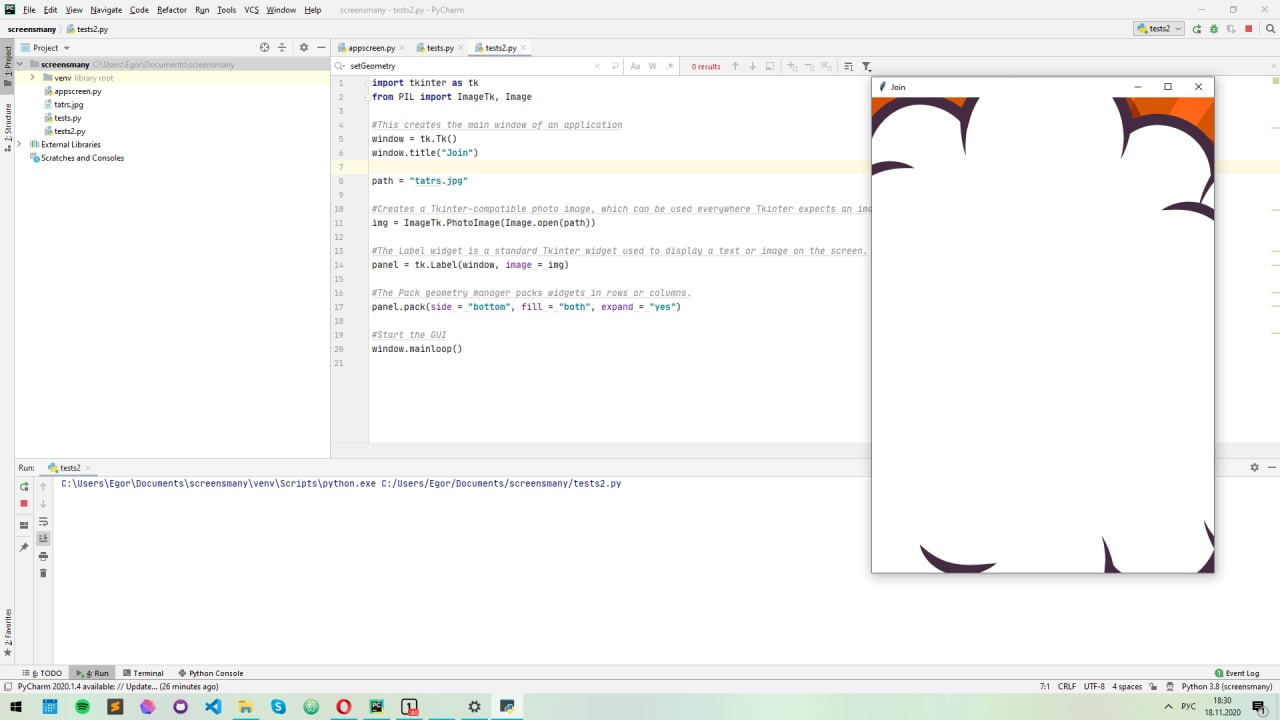The height and width of the screenshot is (720, 1280).
Task: Expand External Libraries node
Action: point(20,144)
